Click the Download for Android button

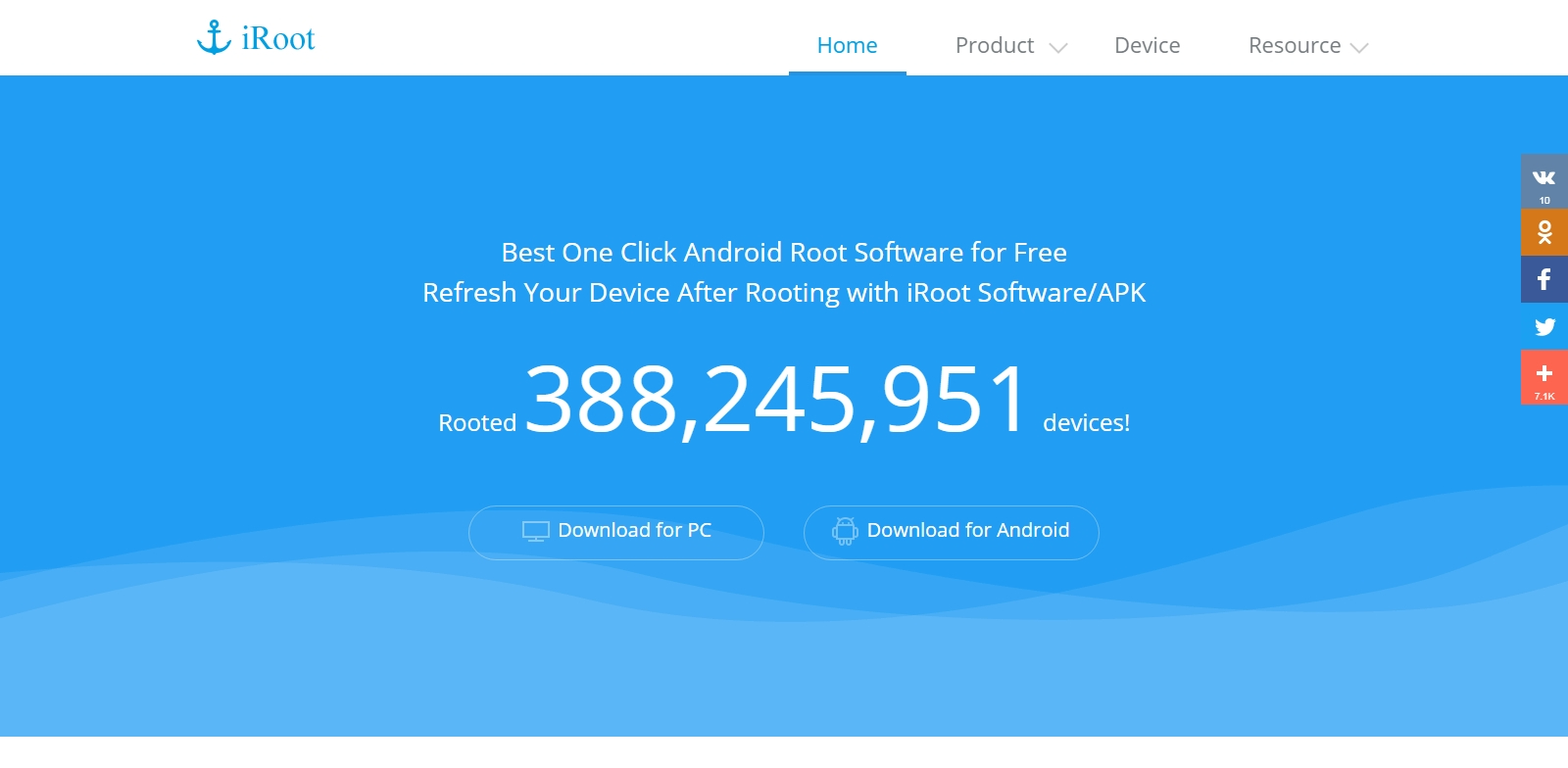pos(952,533)
